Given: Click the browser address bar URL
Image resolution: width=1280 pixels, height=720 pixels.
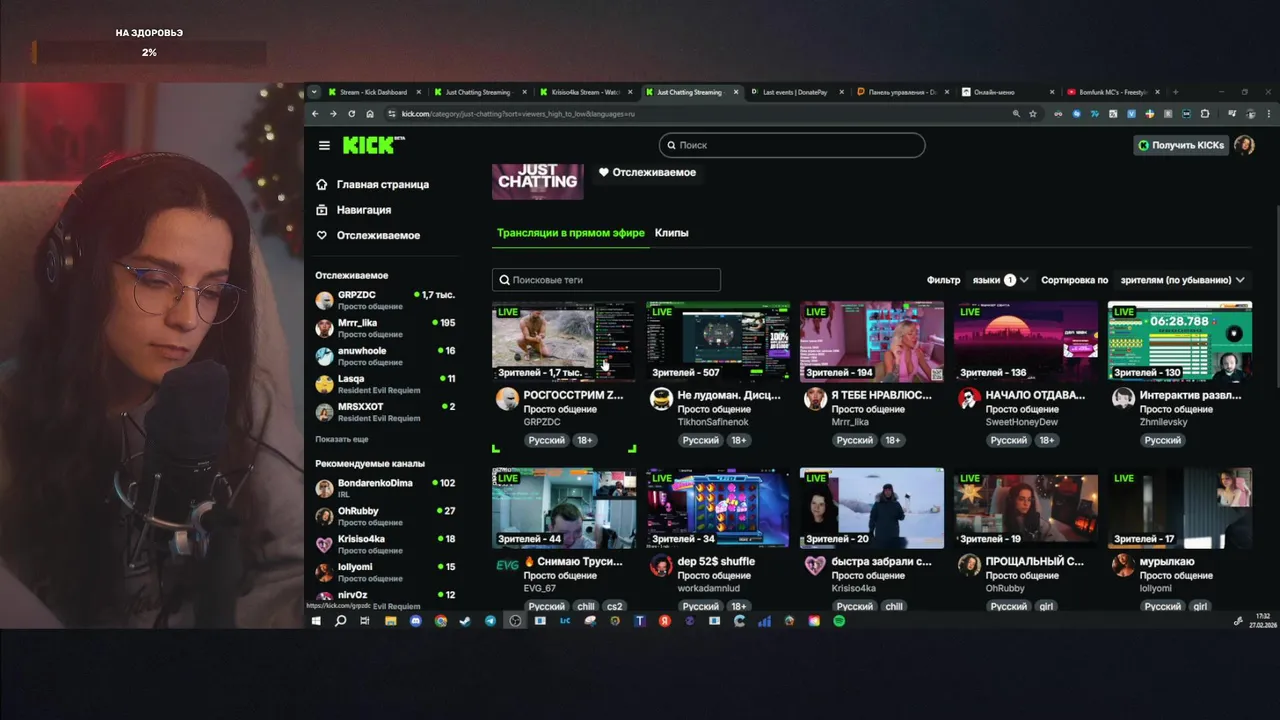Looking at the screenshot, I should 518,114.
